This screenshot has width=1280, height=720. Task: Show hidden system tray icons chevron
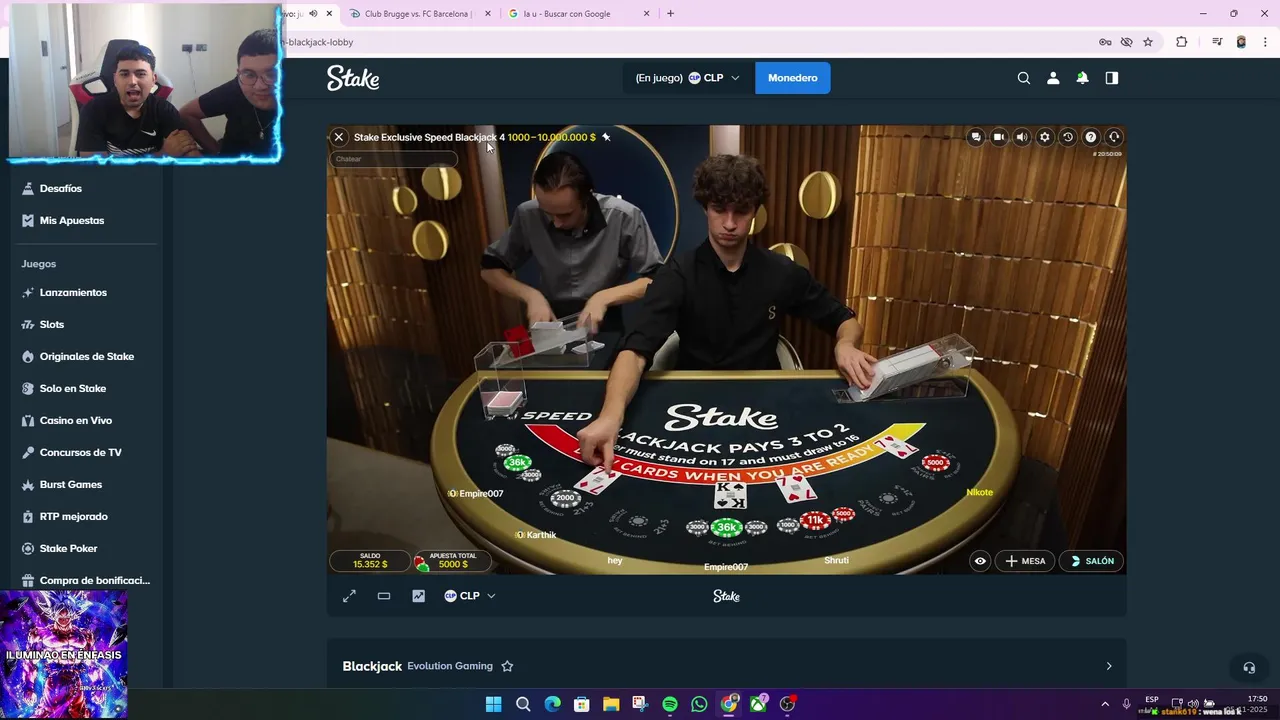tap(1105, 704)
